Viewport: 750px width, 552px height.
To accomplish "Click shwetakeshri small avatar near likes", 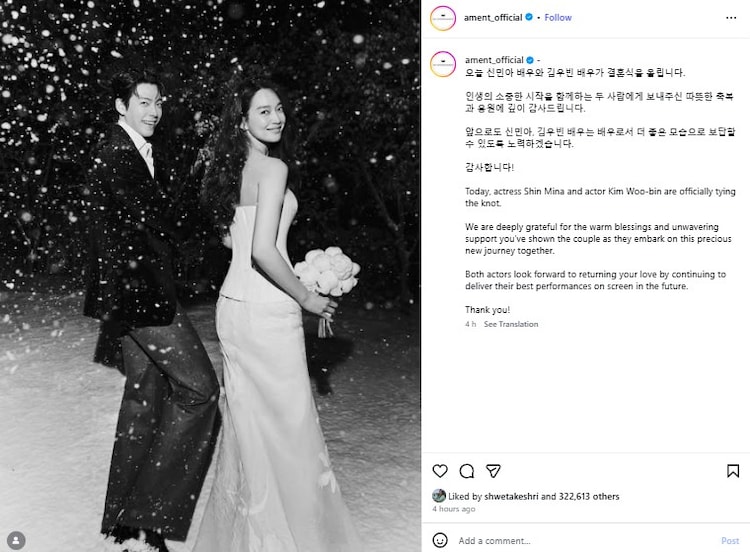I will (439, 496).
